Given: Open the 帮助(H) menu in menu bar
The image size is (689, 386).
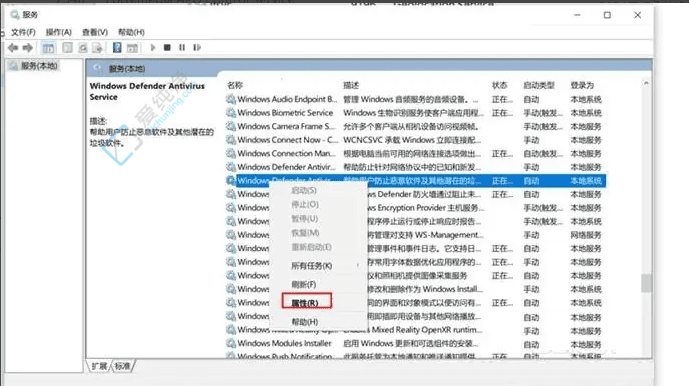Looking at the screenshot, I should point(131,32).
